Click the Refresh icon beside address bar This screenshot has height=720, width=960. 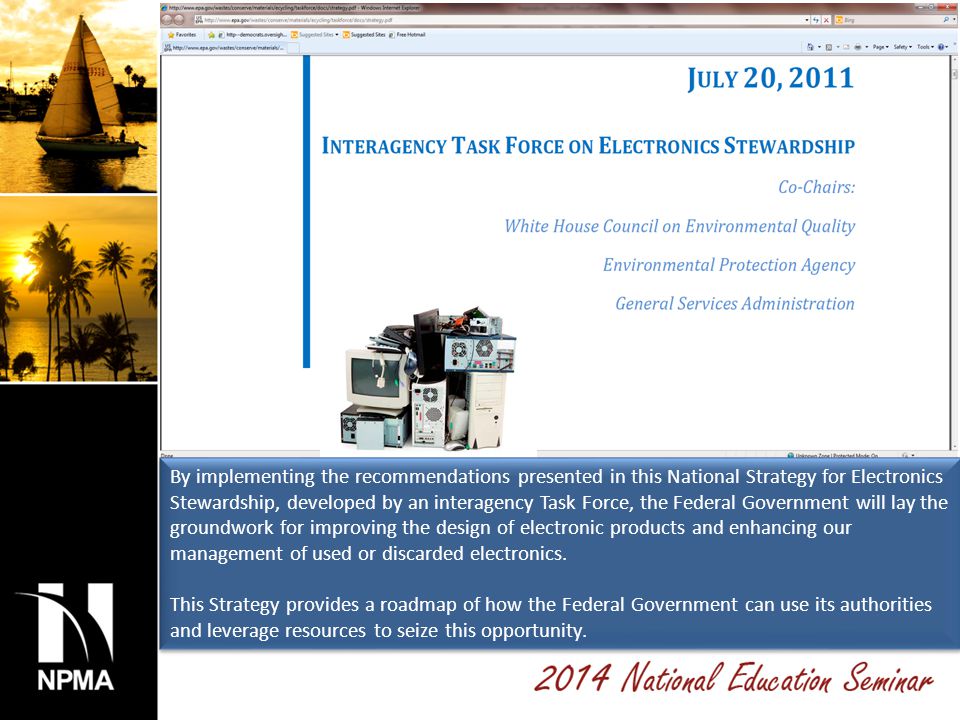click(816, 20)
